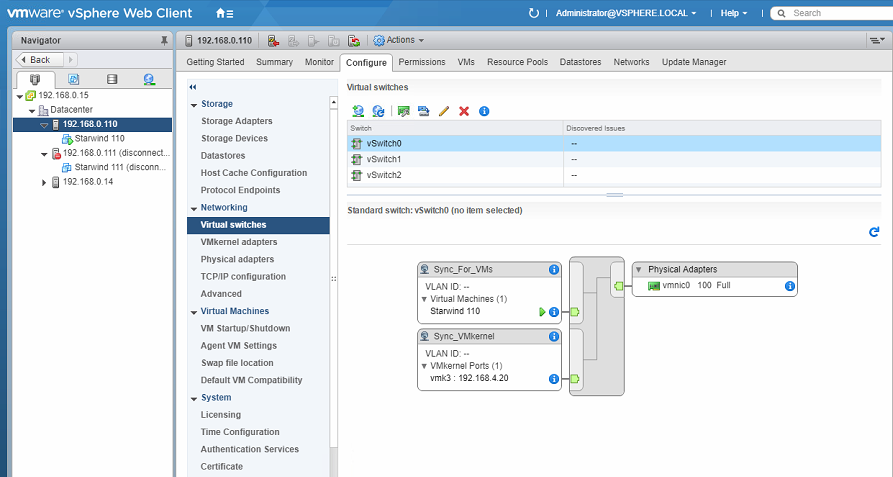Select the vSwitch2 row
The width and height of the screenshot is (893, 477).
pyautogui.click(x=614, y=175)
